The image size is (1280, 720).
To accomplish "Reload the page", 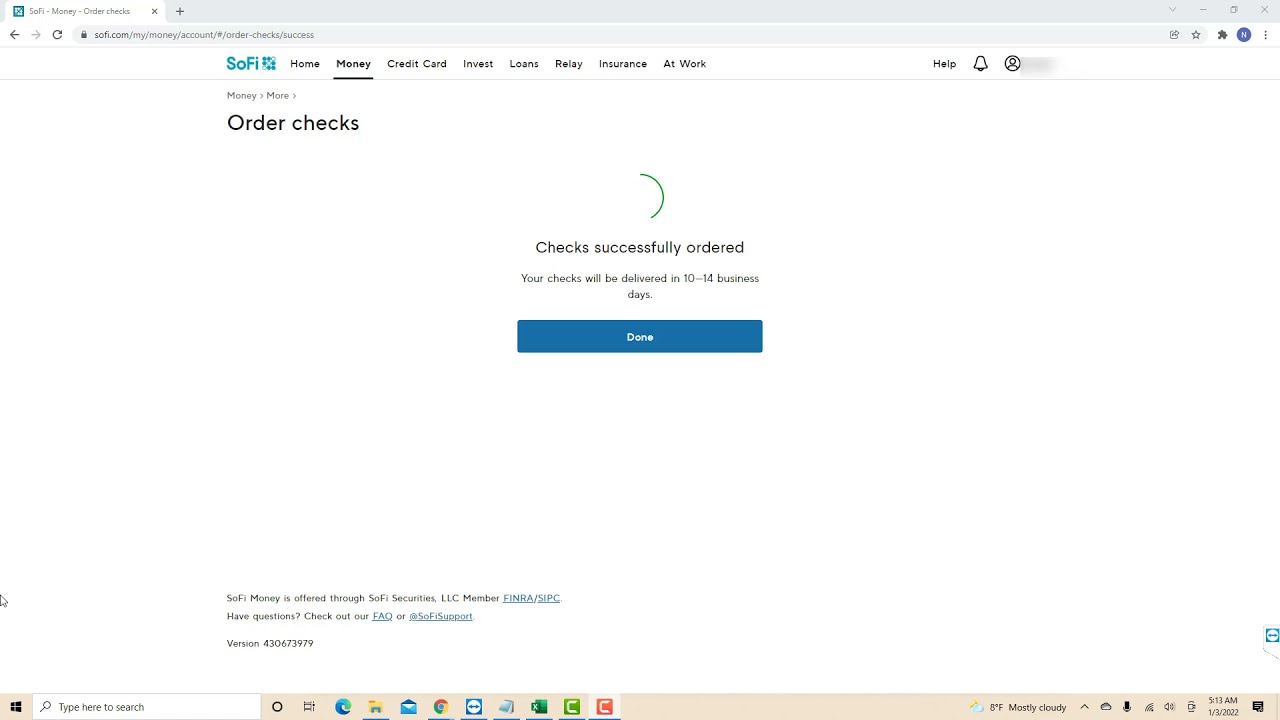I will point(57,34).
